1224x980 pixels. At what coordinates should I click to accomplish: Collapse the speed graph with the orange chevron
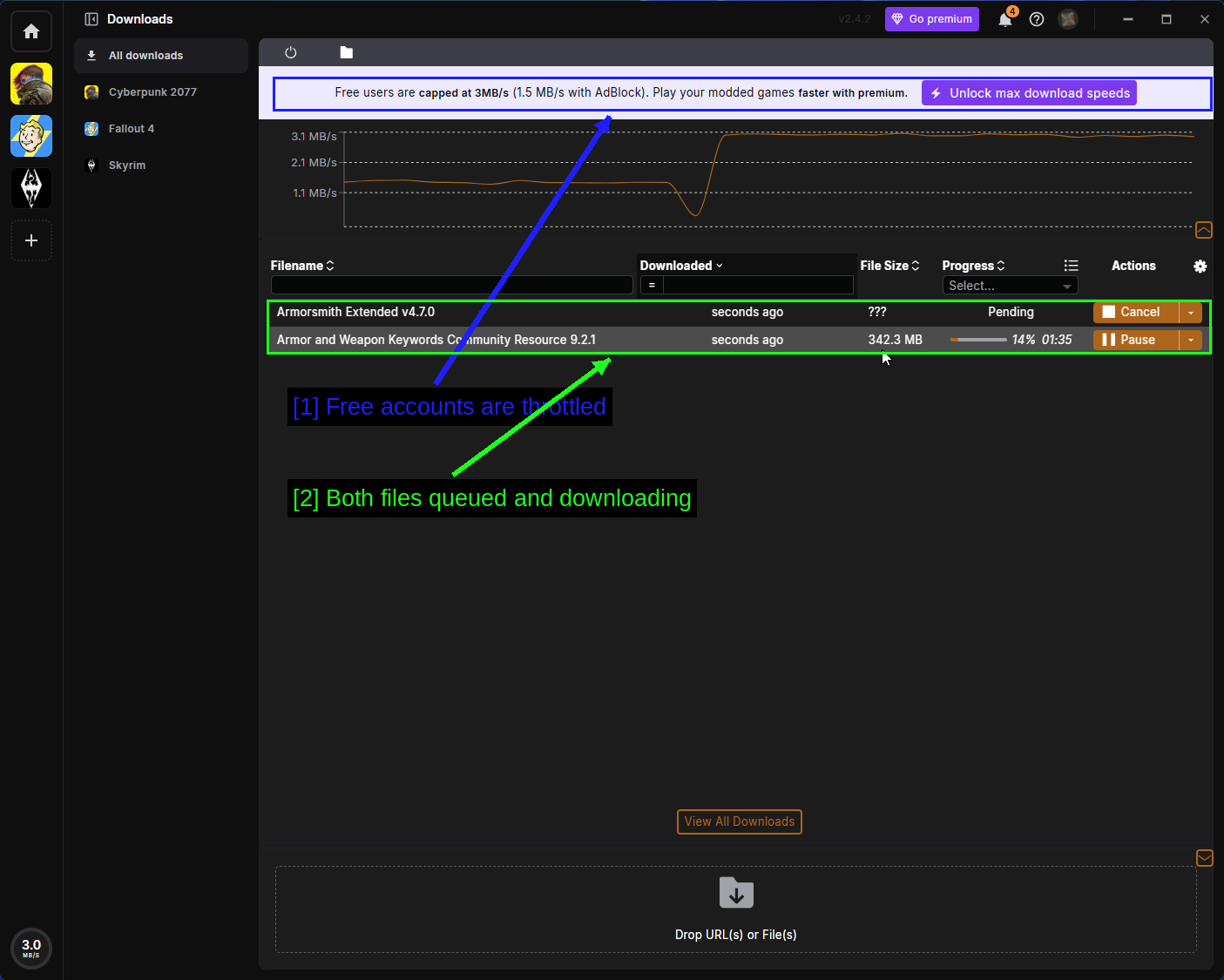coord(1204,230)
